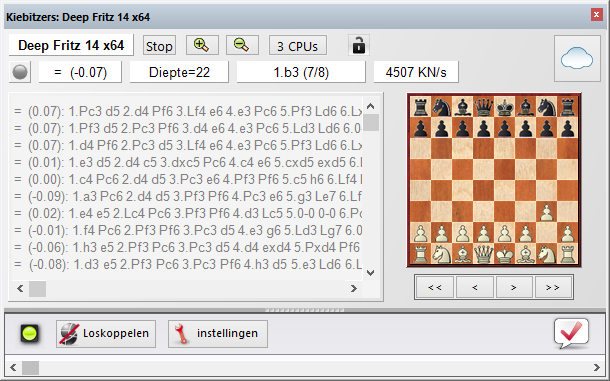This screenshot has height=381, width=610.
Task: Select the 3 CPUs button
Action: (298, 46)
